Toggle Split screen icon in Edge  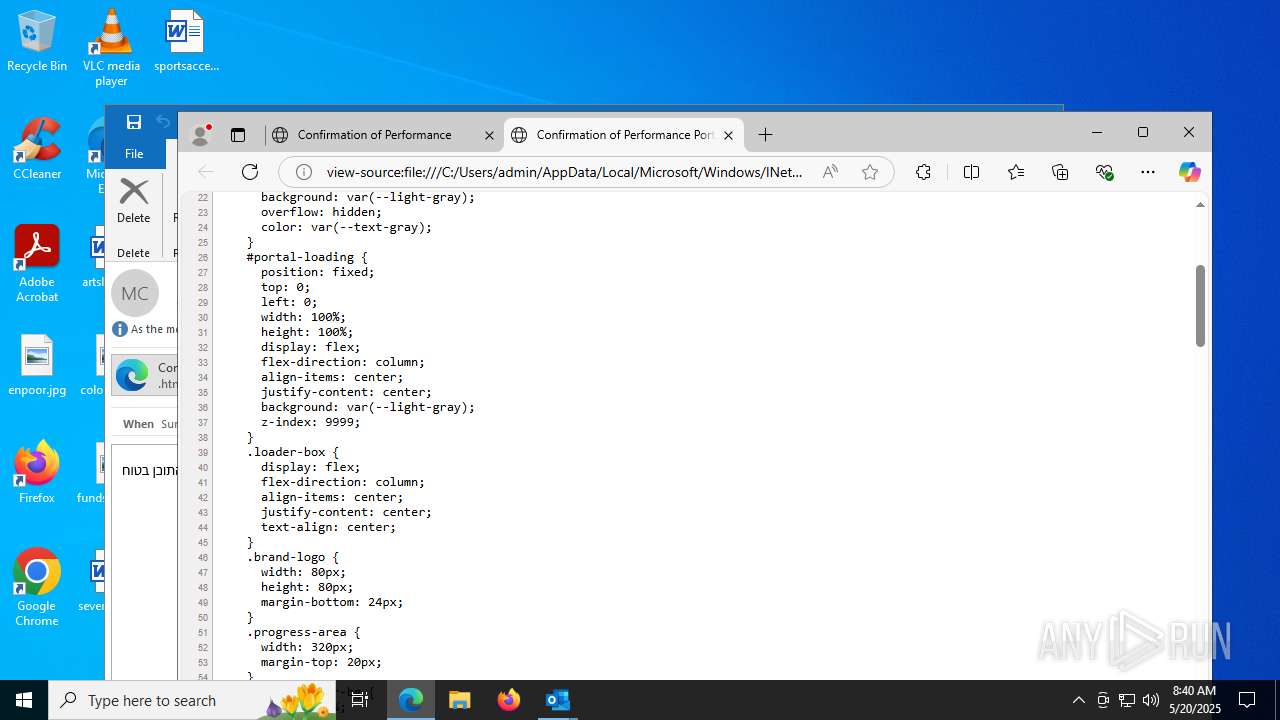971,172
